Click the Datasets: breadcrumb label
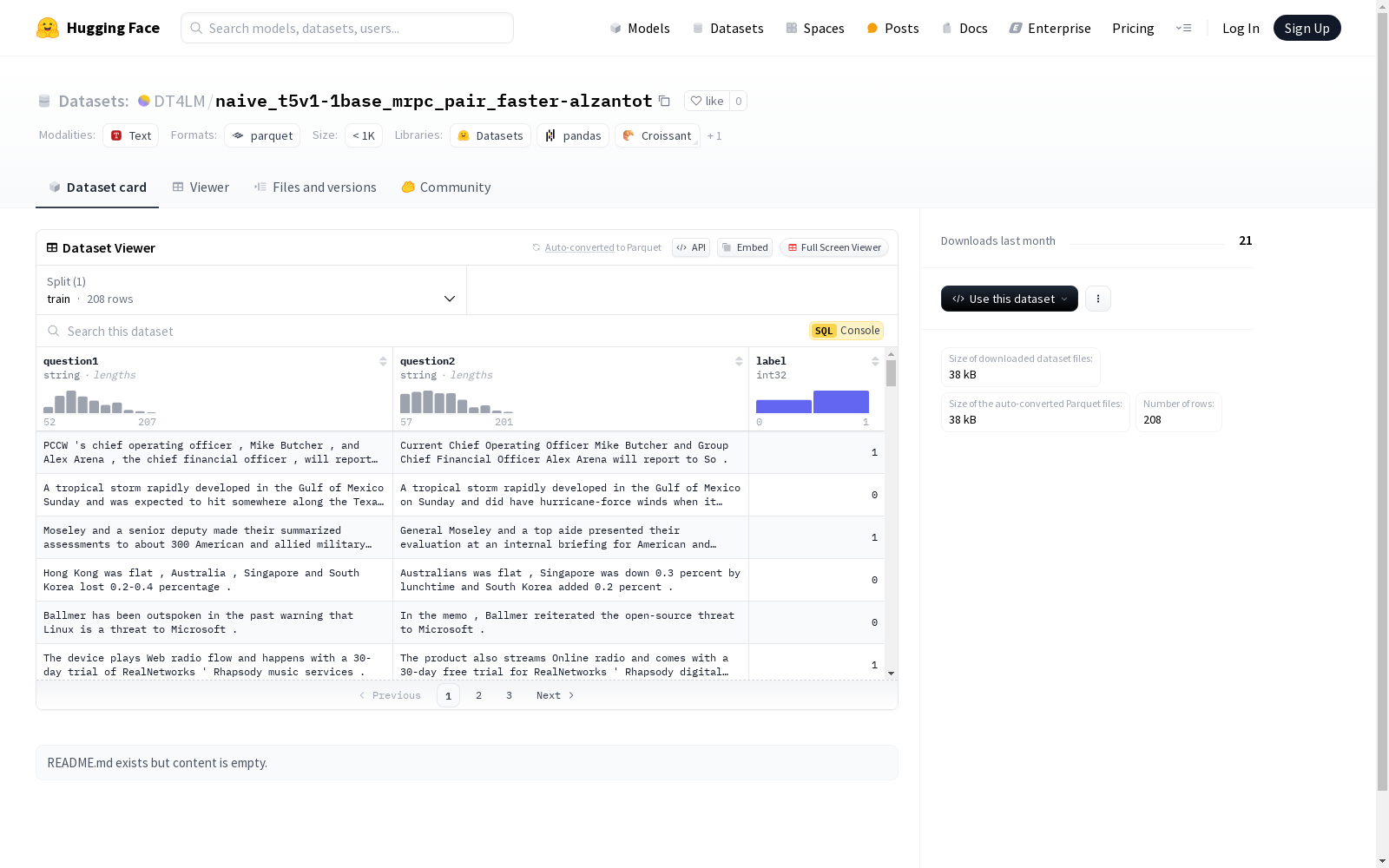The height and width of the screenshot is (868, 1389). [x=93, y=101]
